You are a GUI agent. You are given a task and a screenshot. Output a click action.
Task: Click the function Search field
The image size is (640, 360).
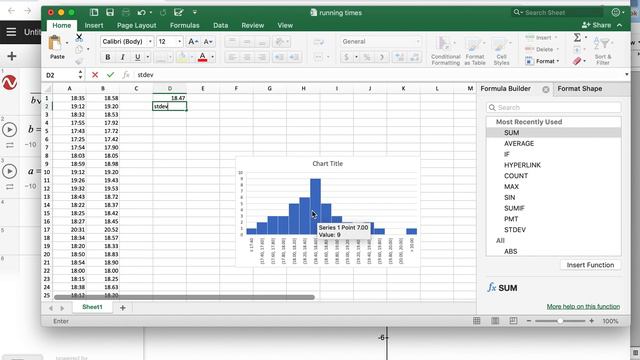[553, 107]
